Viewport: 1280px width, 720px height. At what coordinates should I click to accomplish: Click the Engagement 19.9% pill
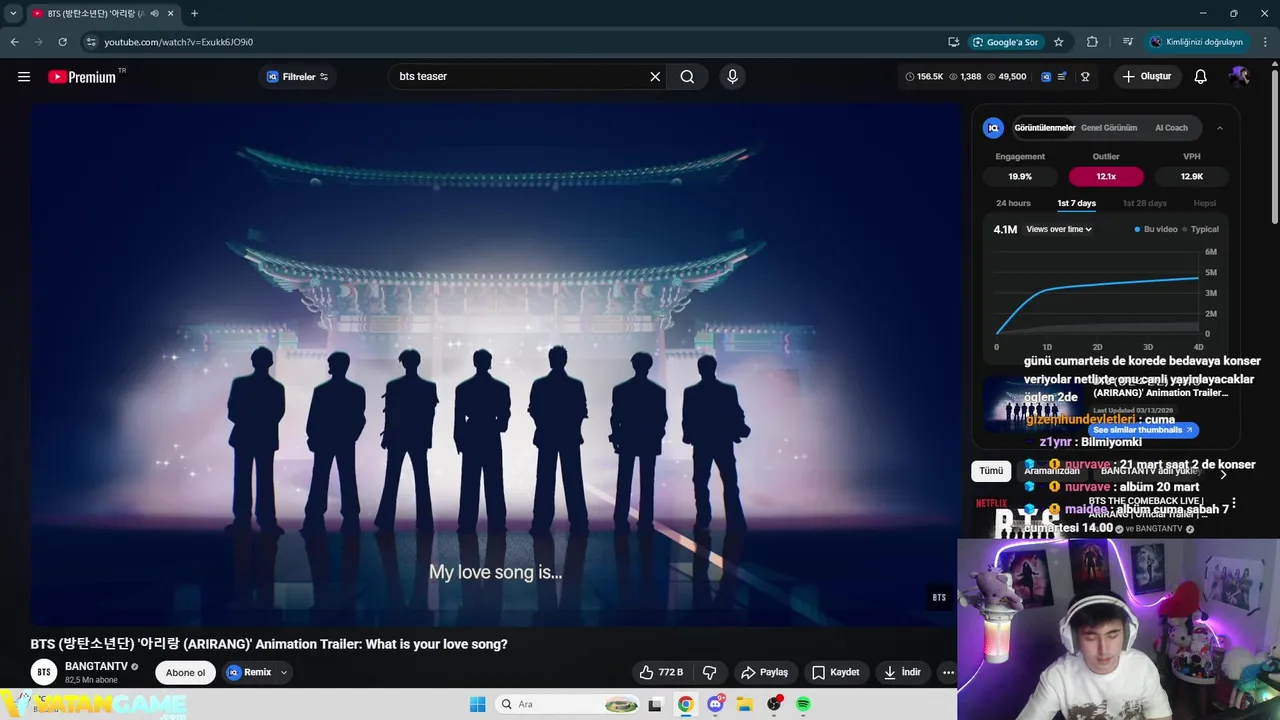tap(1020, 176)
